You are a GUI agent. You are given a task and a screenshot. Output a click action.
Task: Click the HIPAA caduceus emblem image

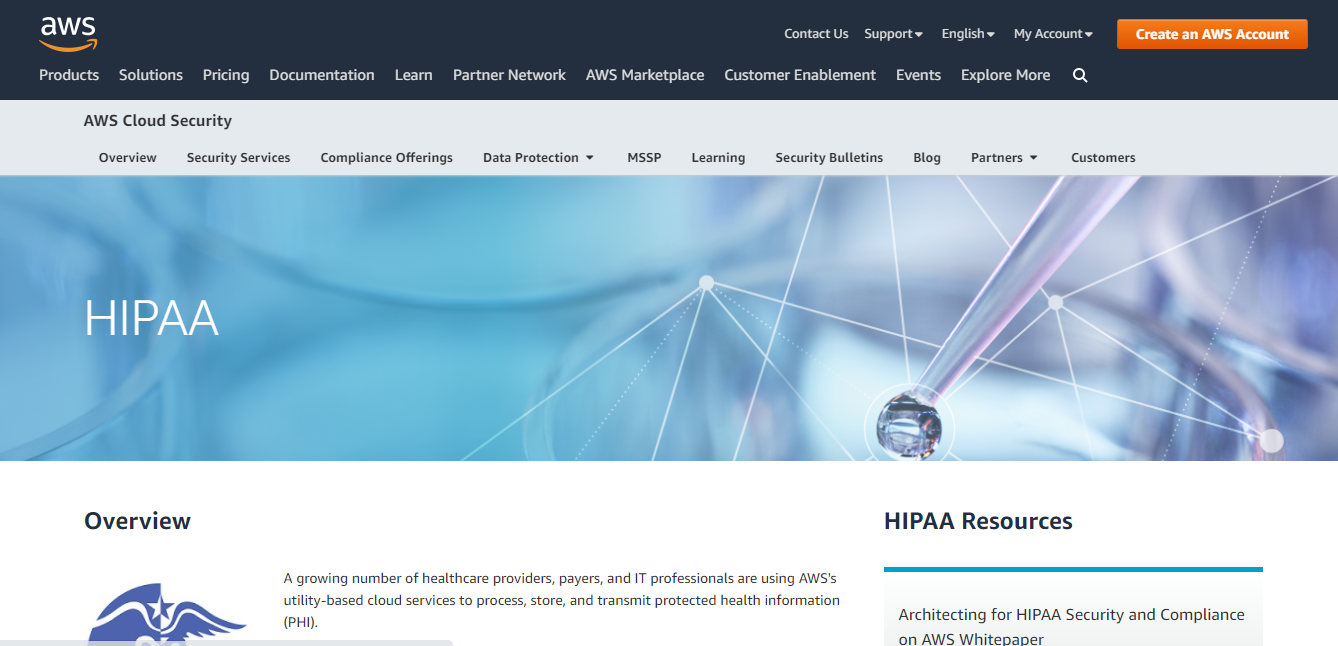click(166, 613)
